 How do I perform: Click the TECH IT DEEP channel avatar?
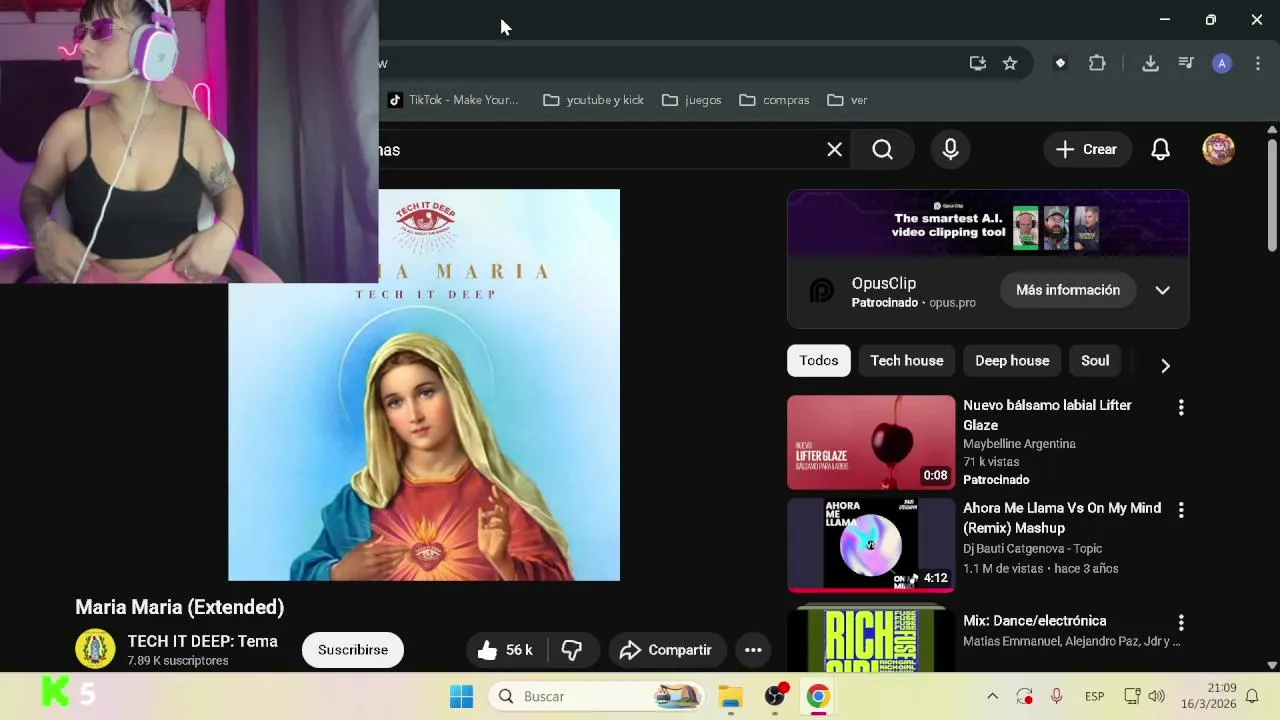pyautogui.click(x=95, y=649)
